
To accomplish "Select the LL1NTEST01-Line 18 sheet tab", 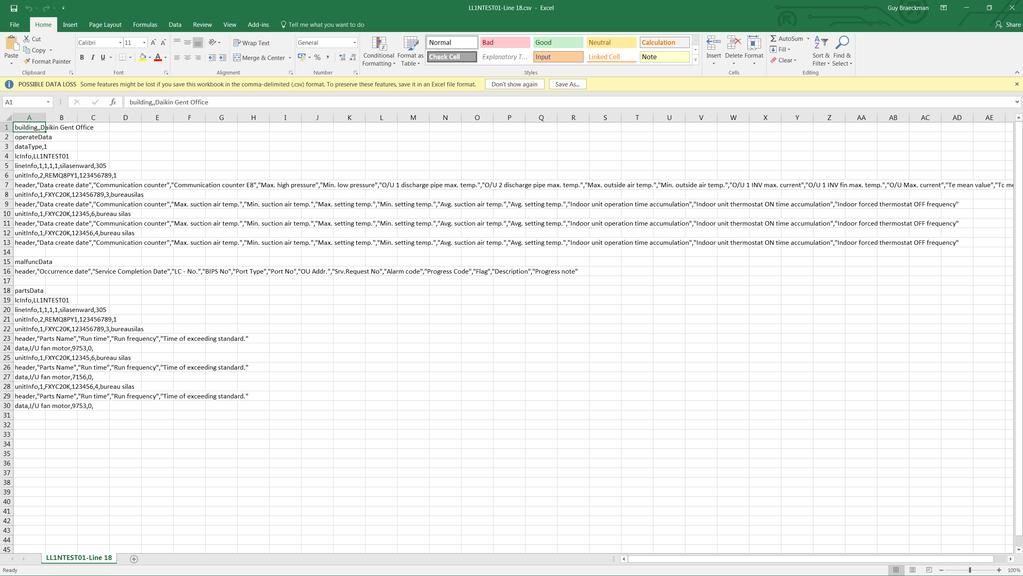I will (79, 558).
